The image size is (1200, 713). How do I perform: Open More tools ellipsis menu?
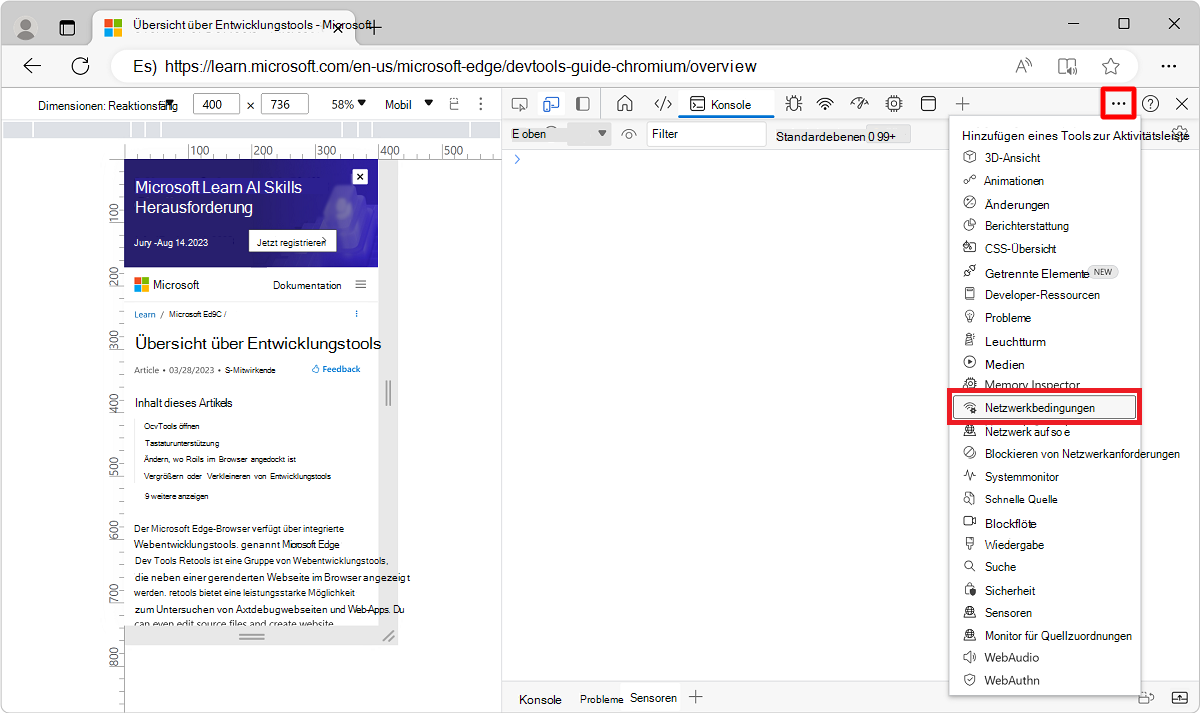[1118, 103]
